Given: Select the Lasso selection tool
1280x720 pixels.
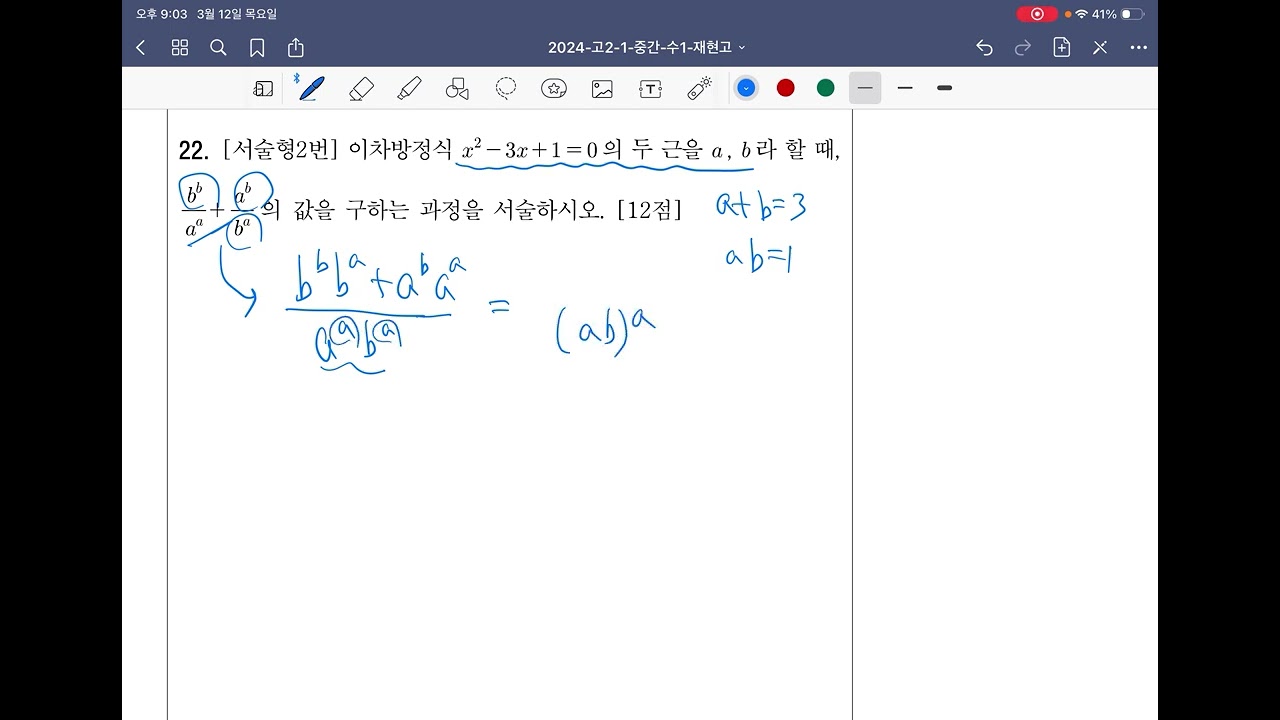Looking at the screenshot, I should pos(506,88).
